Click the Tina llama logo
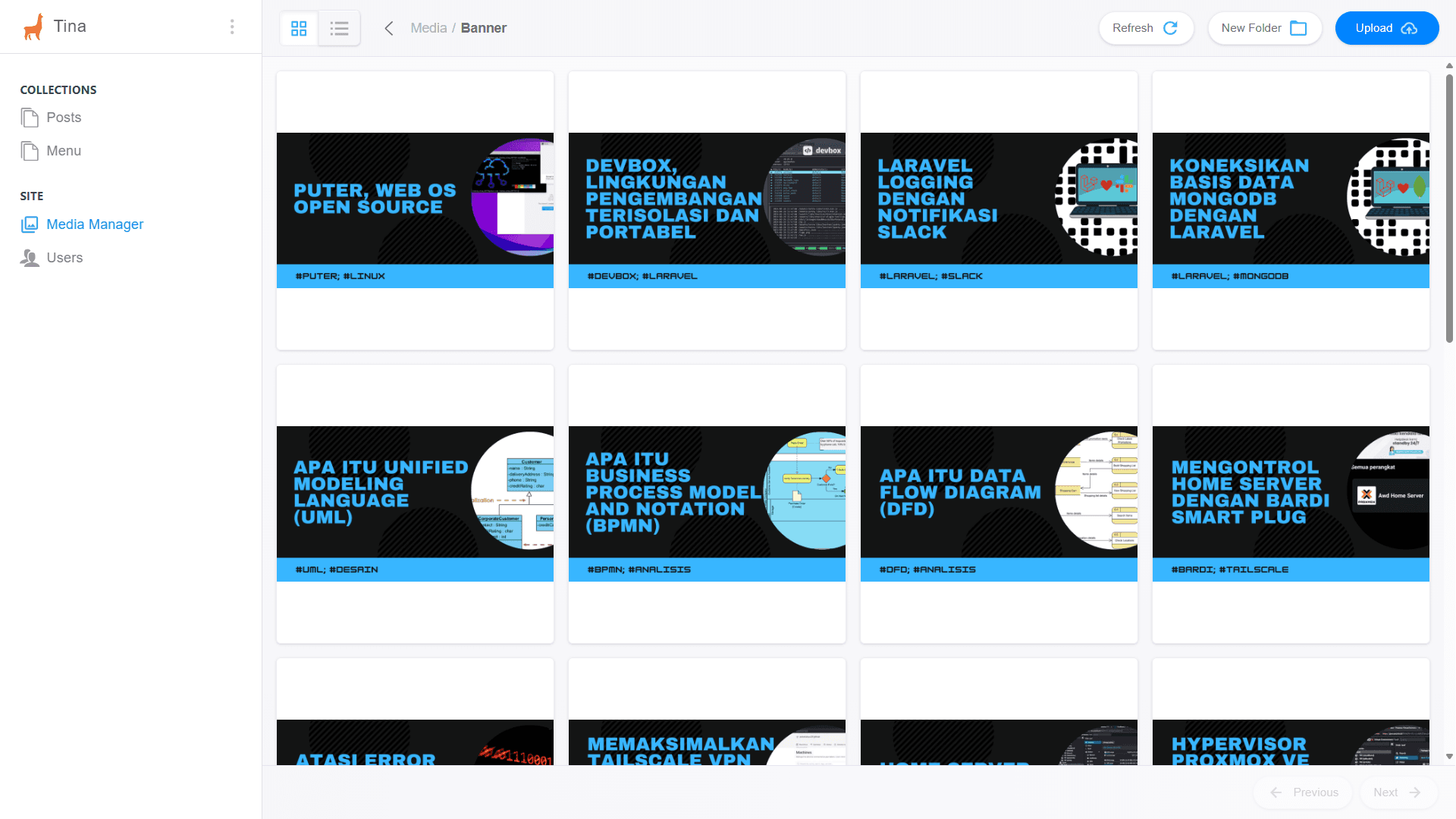Viewport: 1456px width, 819px height. coord(33,26)
